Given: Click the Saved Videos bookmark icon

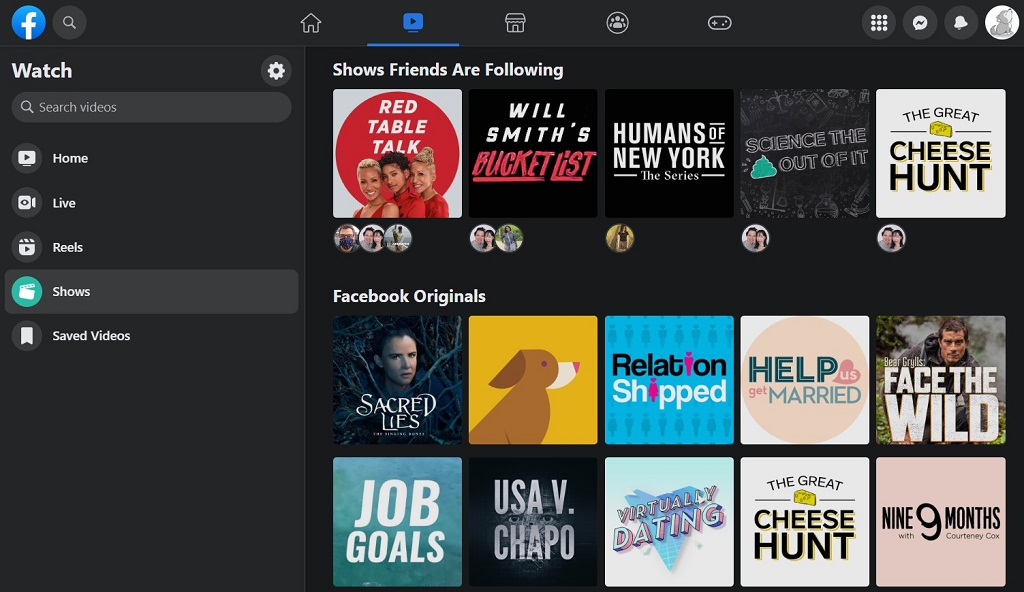Looking at the screenshot, I should tap(27, 336).
